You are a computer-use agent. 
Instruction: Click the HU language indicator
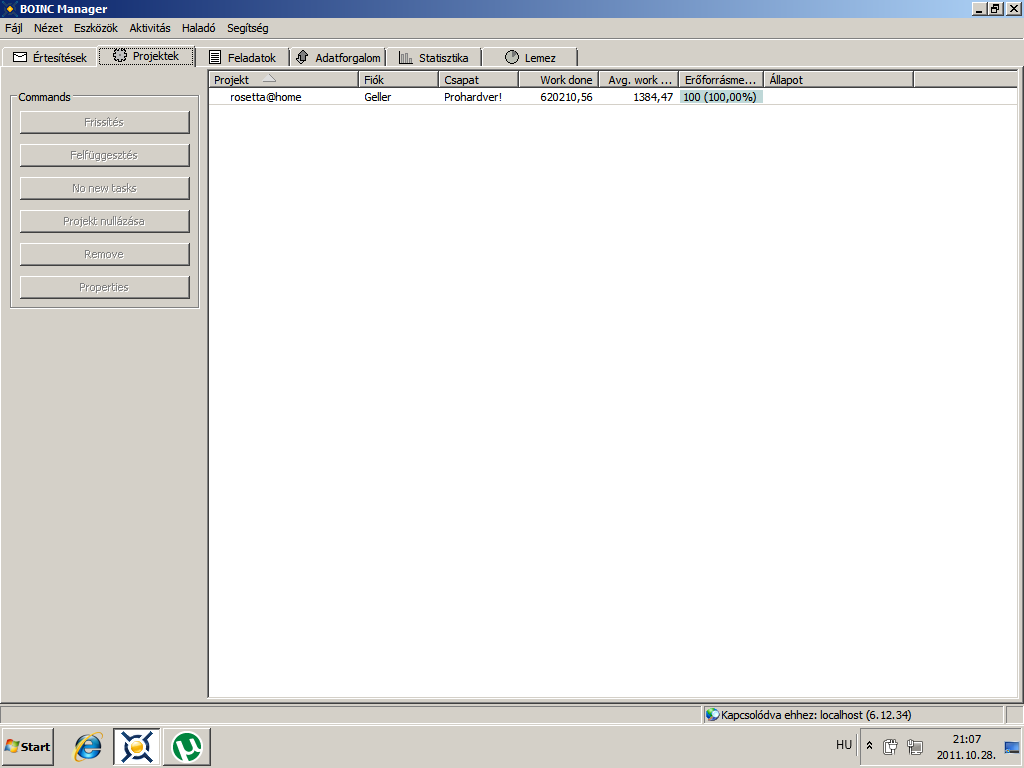tap(844, 744)
